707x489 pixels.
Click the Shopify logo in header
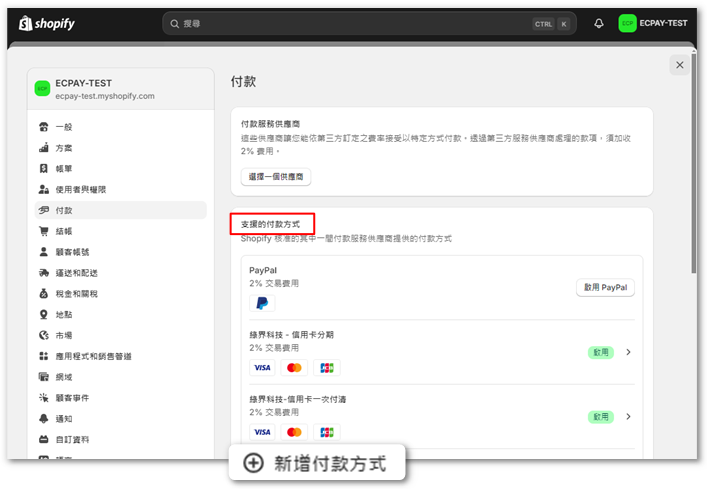pyautogui.click(x=47, y=23)
